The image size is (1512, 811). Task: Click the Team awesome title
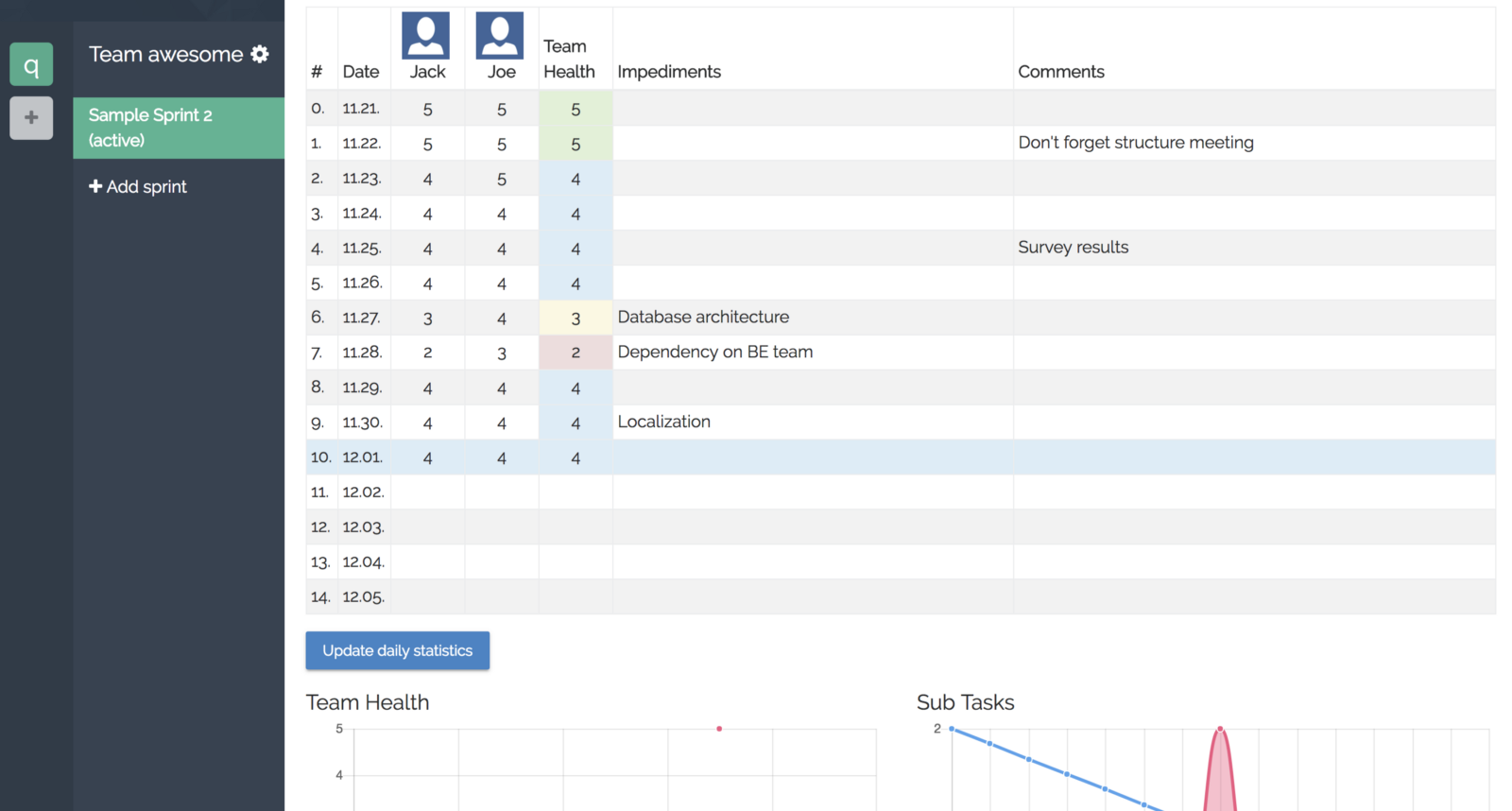click(166, 54)
